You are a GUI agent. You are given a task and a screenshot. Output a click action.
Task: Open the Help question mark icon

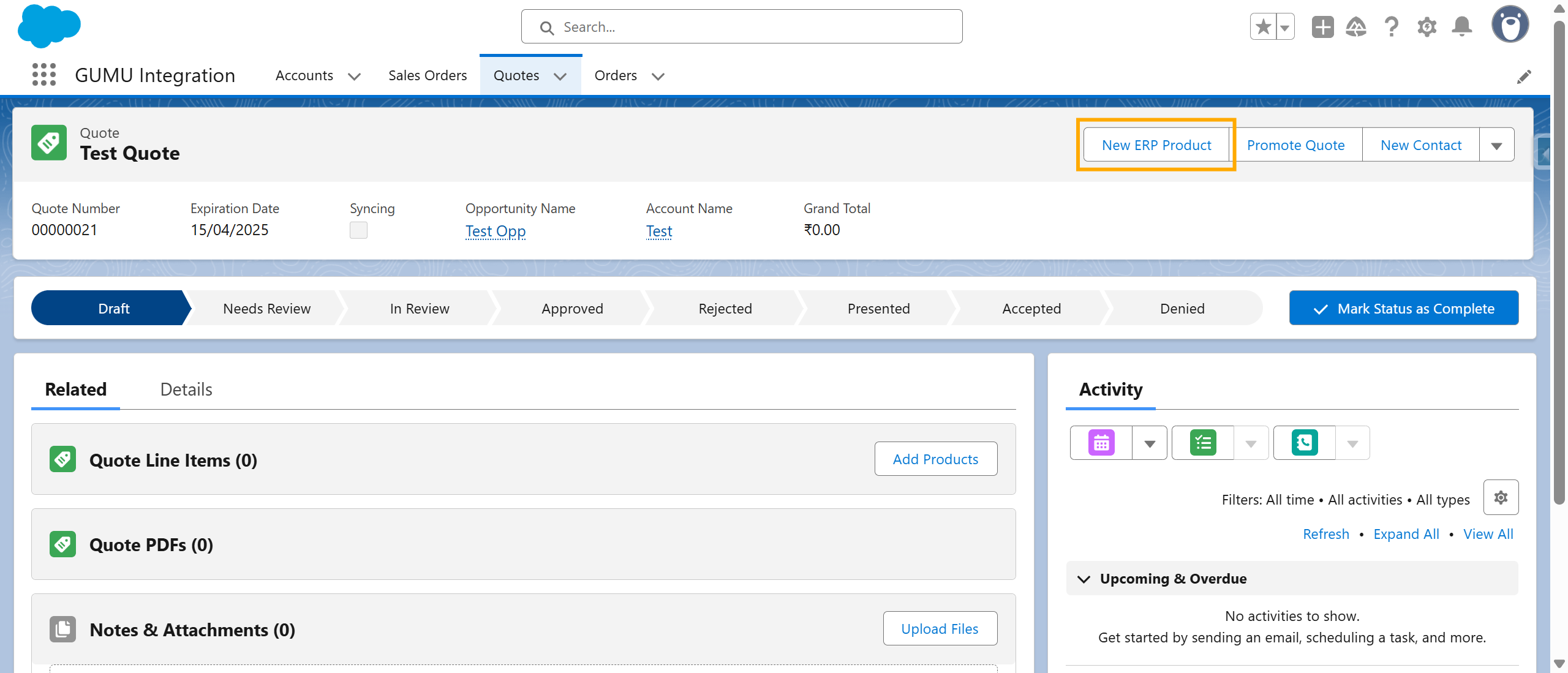point(1391,27)
